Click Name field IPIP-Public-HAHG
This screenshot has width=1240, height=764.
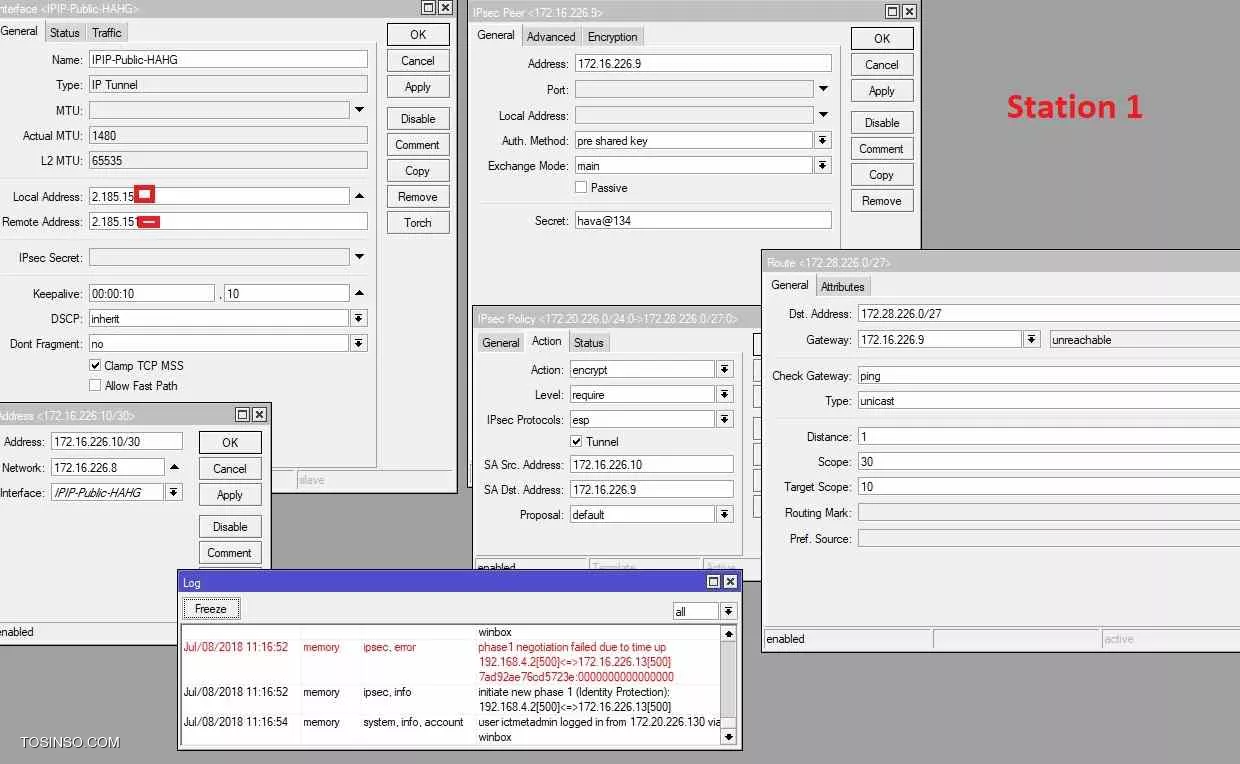coord(228,60)
